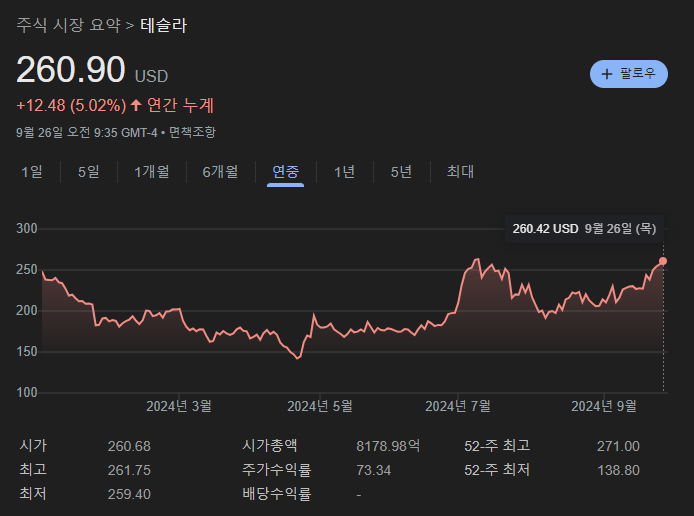Select the 5일 time range tab
The width and height of the screenshot is (694, 516).
click(x=89, y=172)
